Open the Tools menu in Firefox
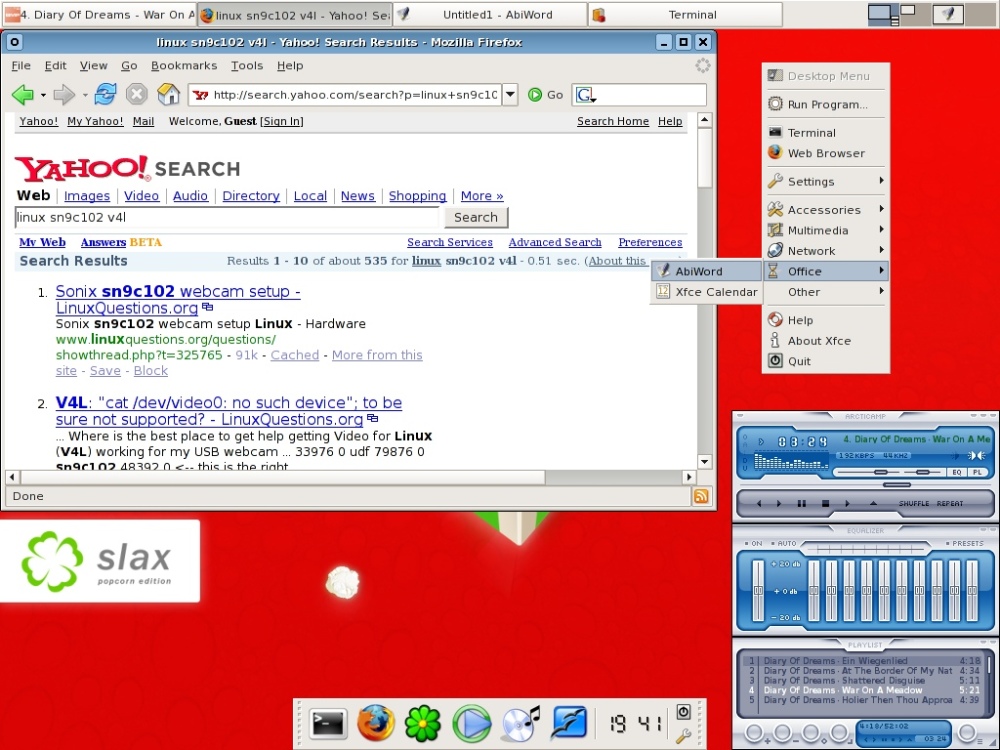The height and width of the screenshot is (750, 1000). 247,65
